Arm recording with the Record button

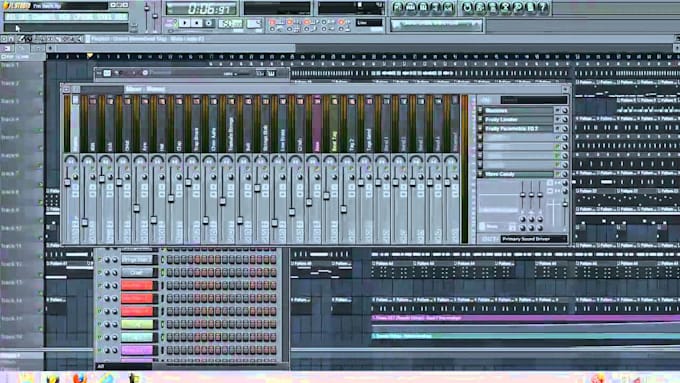[x=209, y=23]
